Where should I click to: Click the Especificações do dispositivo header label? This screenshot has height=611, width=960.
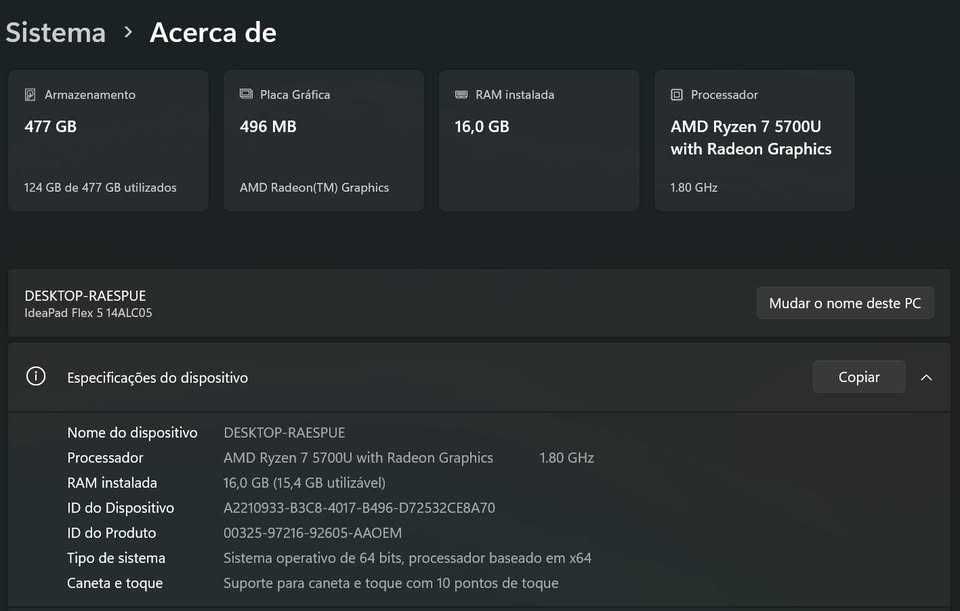pyautogui.click(x=157, y=378)
